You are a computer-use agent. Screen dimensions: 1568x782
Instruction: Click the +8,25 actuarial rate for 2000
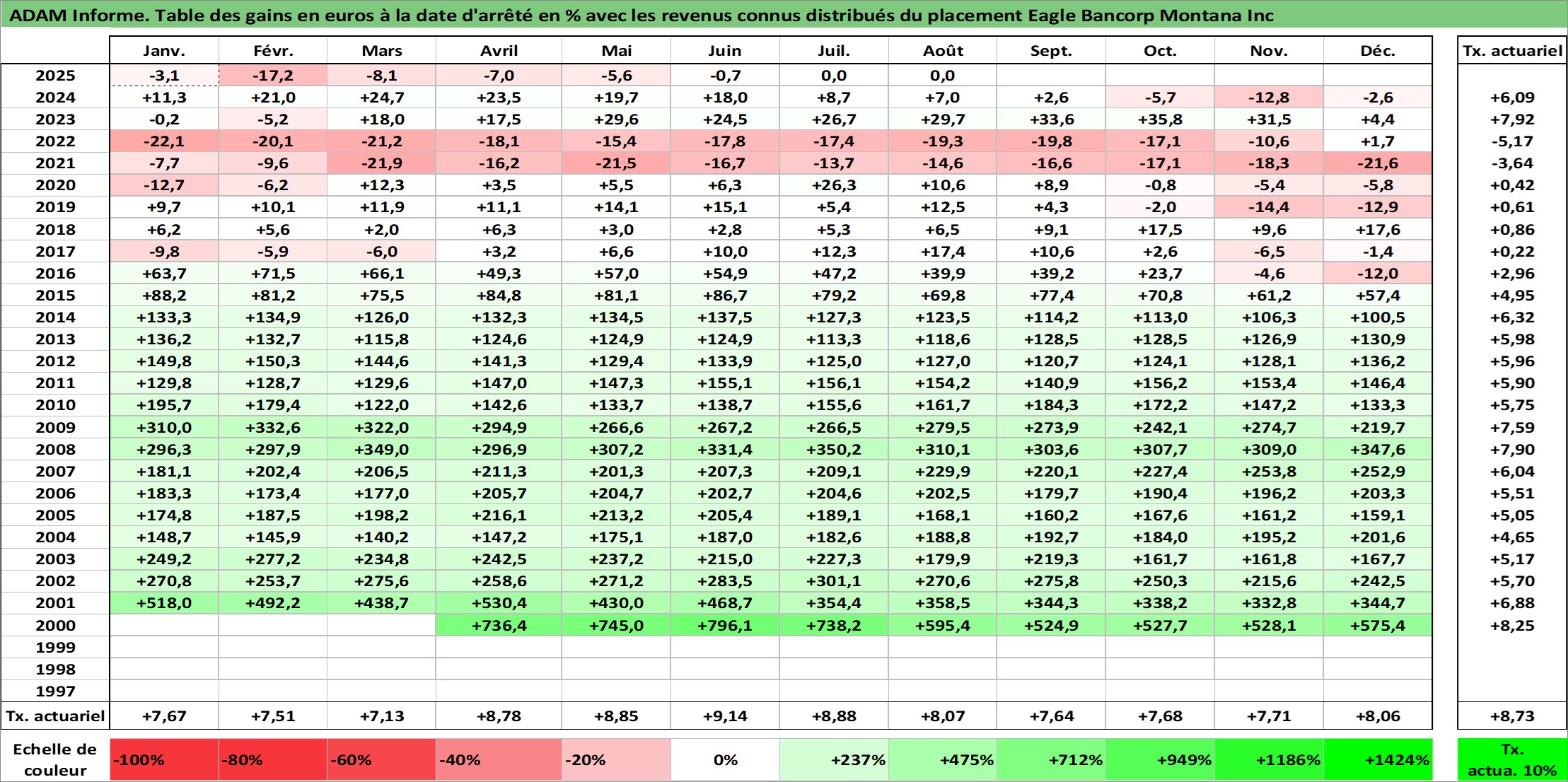click(x=1512, y=626)
